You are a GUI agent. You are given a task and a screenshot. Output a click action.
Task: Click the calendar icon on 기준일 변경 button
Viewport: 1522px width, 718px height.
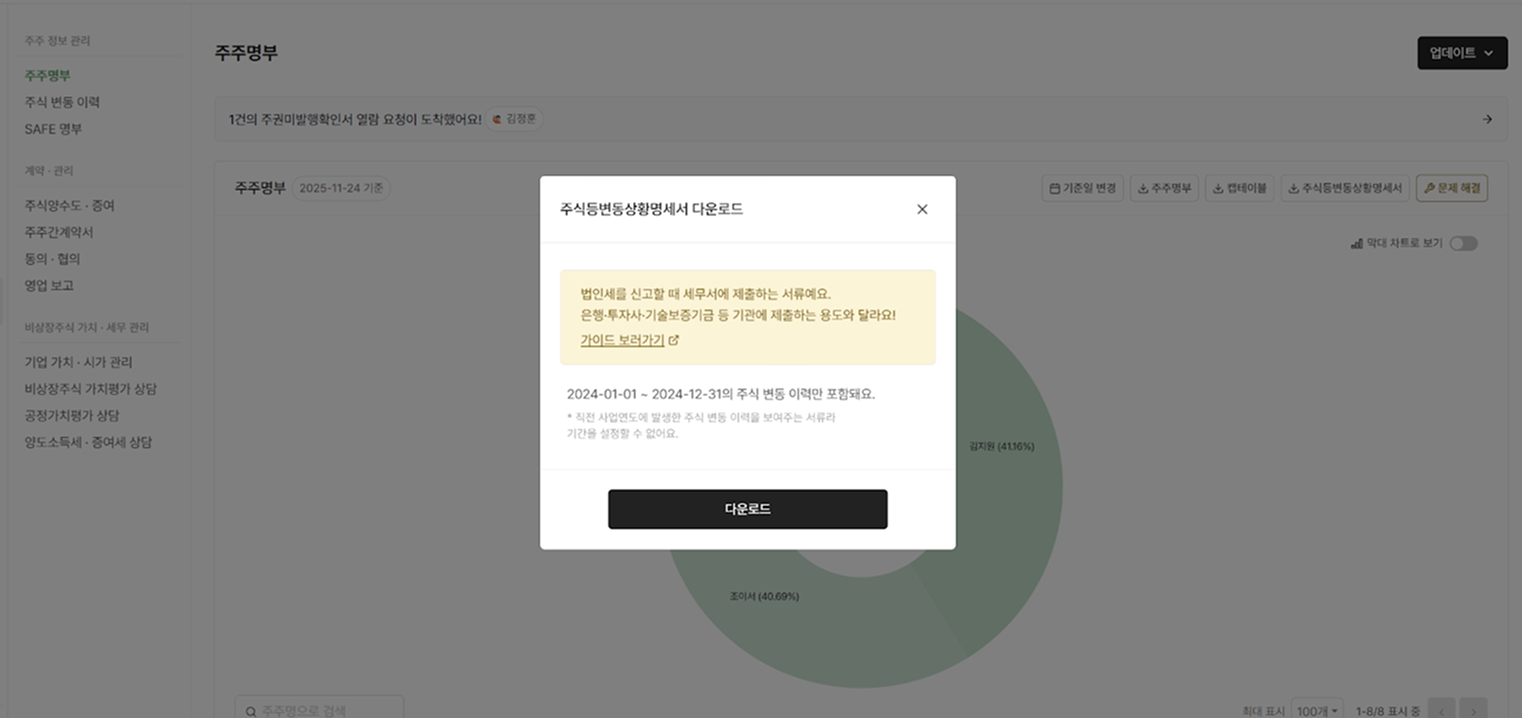(1055, 187)
